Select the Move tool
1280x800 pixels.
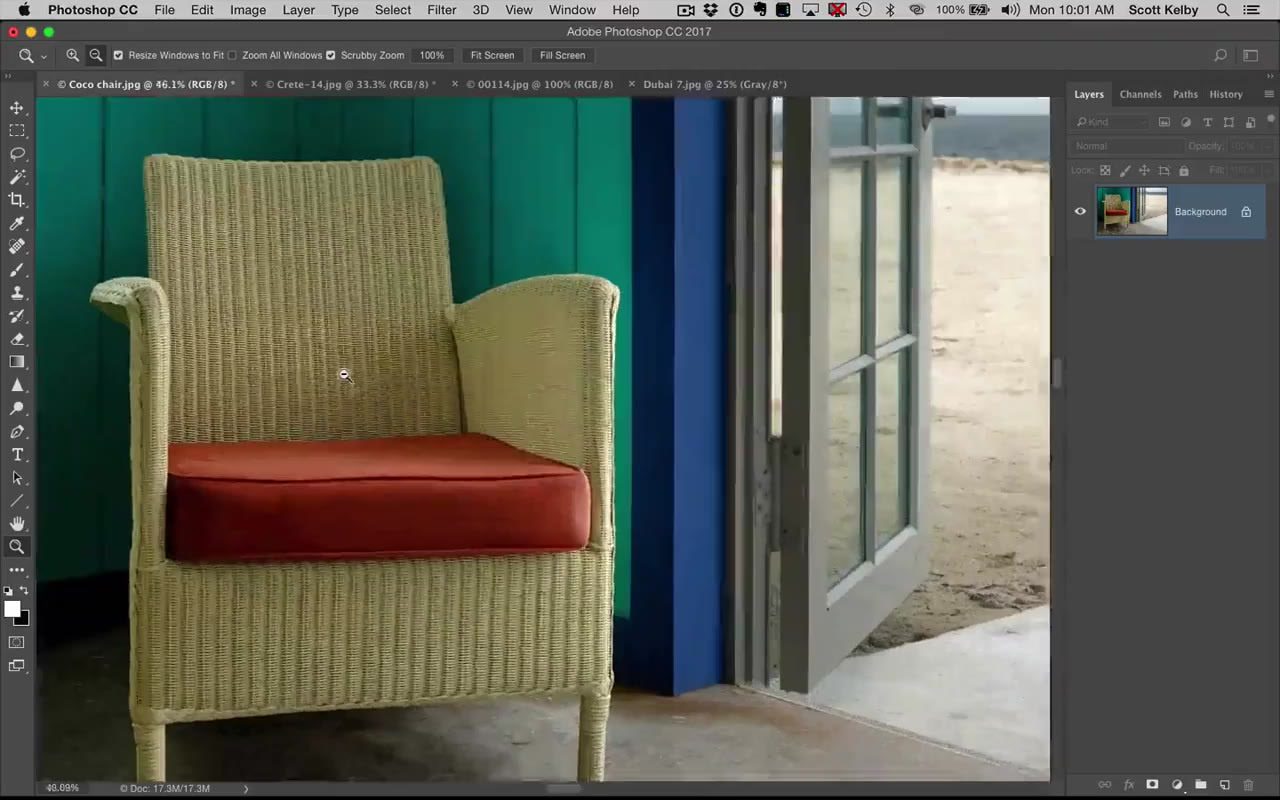[x=16, y=107]
